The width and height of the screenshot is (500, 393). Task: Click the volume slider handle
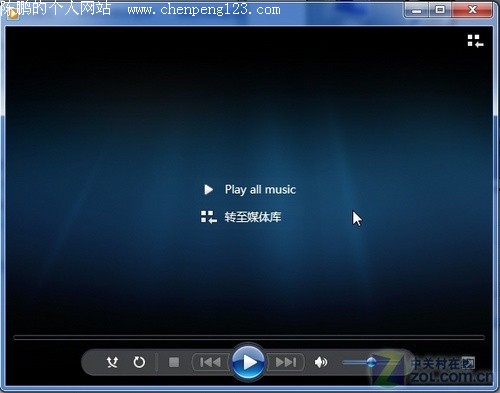tap(371, 362)
